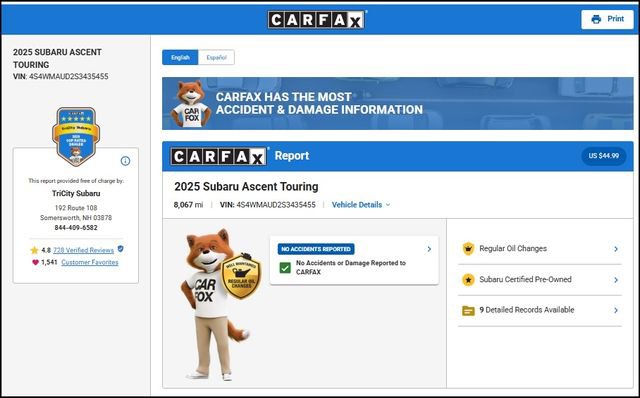The width and height of the screenshot is (640, 398).
Task: Click the Regular Oil Changes label
Action: click(513, 248)
